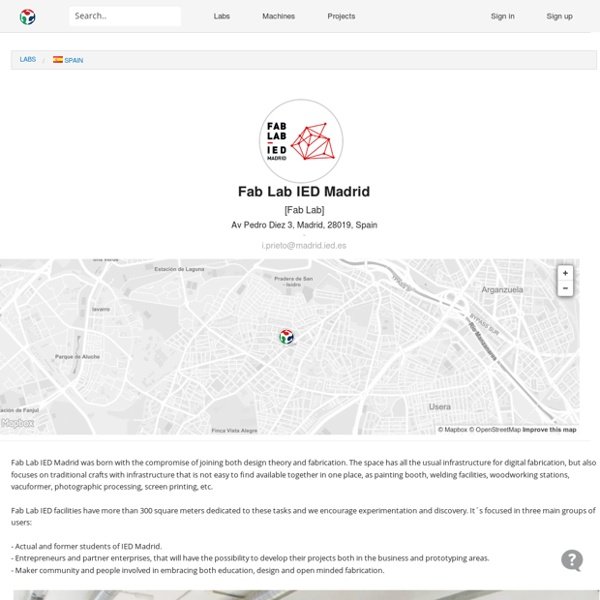
Task: Click the Fab Lab IED Madrid heading
Action: [x=303, y=191]
